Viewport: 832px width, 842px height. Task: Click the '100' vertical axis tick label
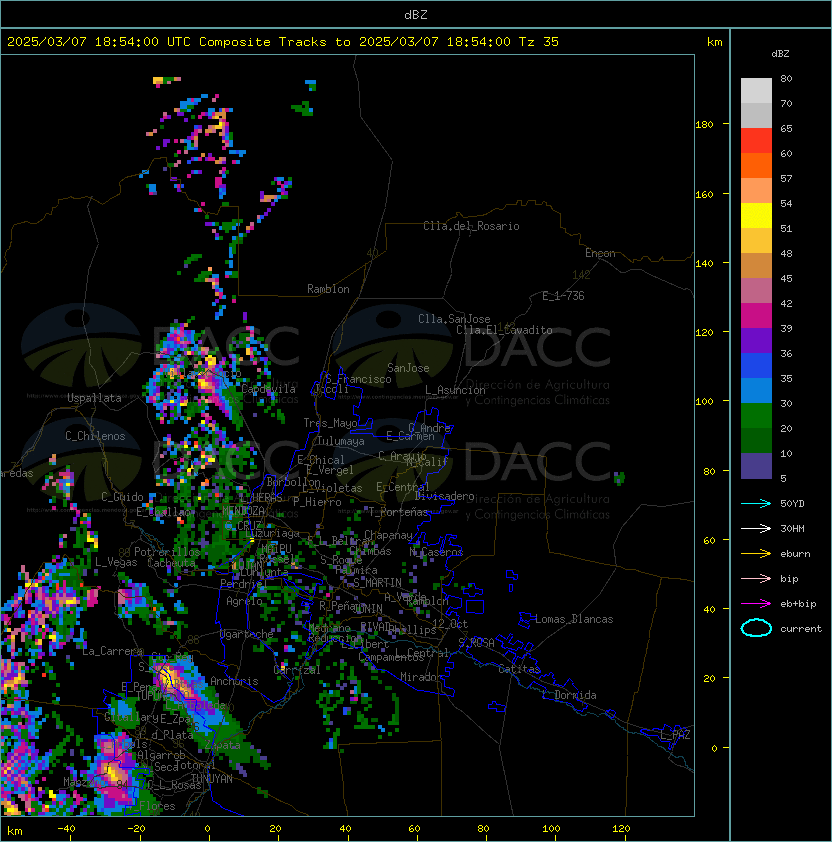704,401
